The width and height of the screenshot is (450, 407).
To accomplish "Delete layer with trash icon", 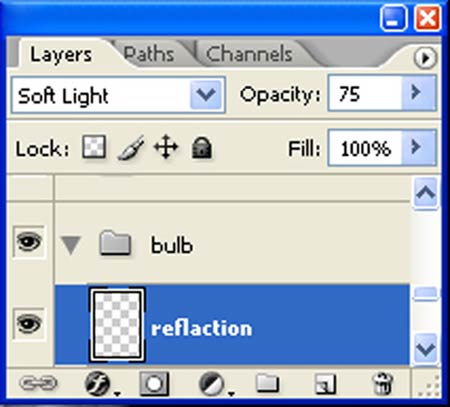I will [382, 384].
